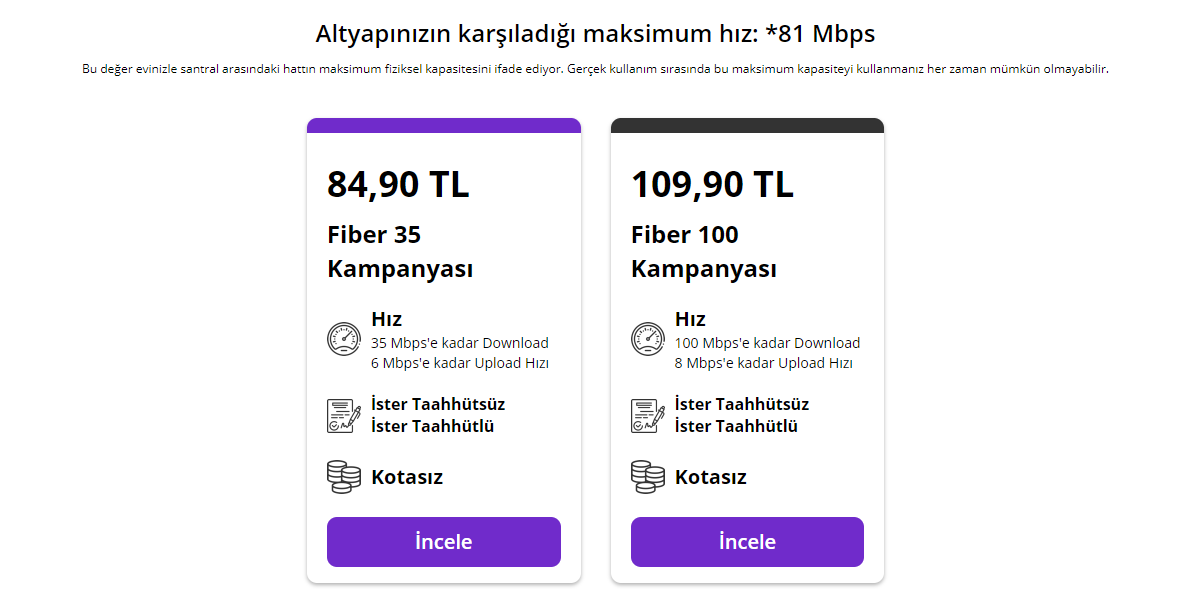Click the maximum speed 81 Mbps heading
The image size is (1177, 589).
[x=595, y=34]
